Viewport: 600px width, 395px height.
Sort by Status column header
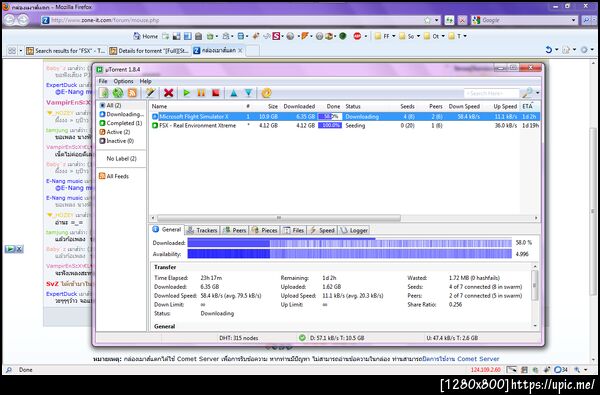tap(353, 106)
